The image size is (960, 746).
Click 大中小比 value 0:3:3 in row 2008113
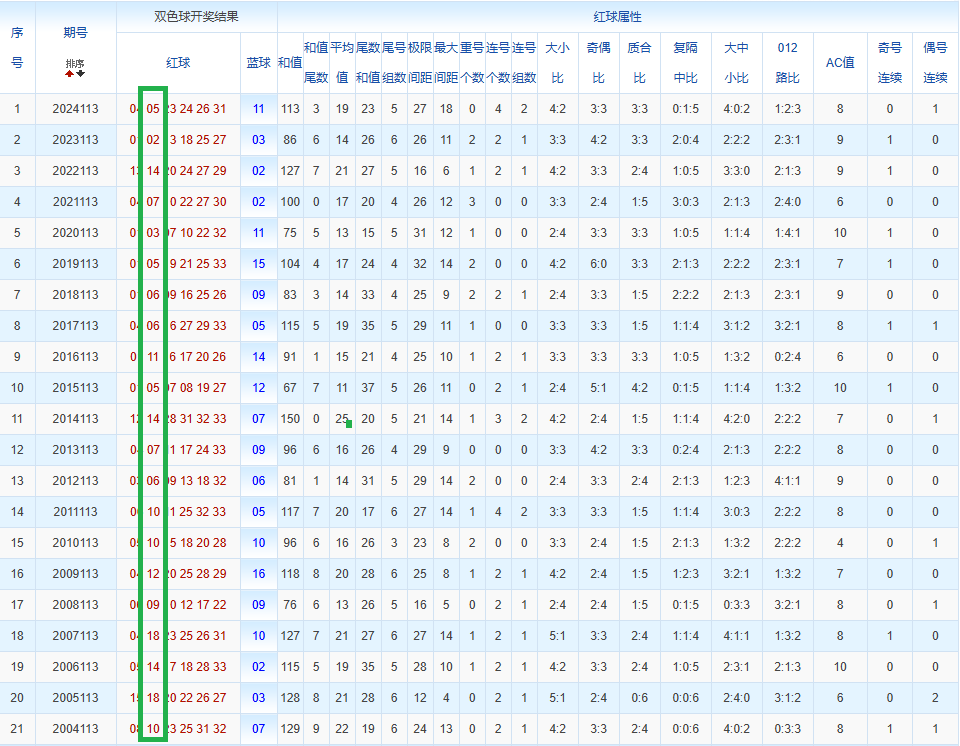click(737, 605)
